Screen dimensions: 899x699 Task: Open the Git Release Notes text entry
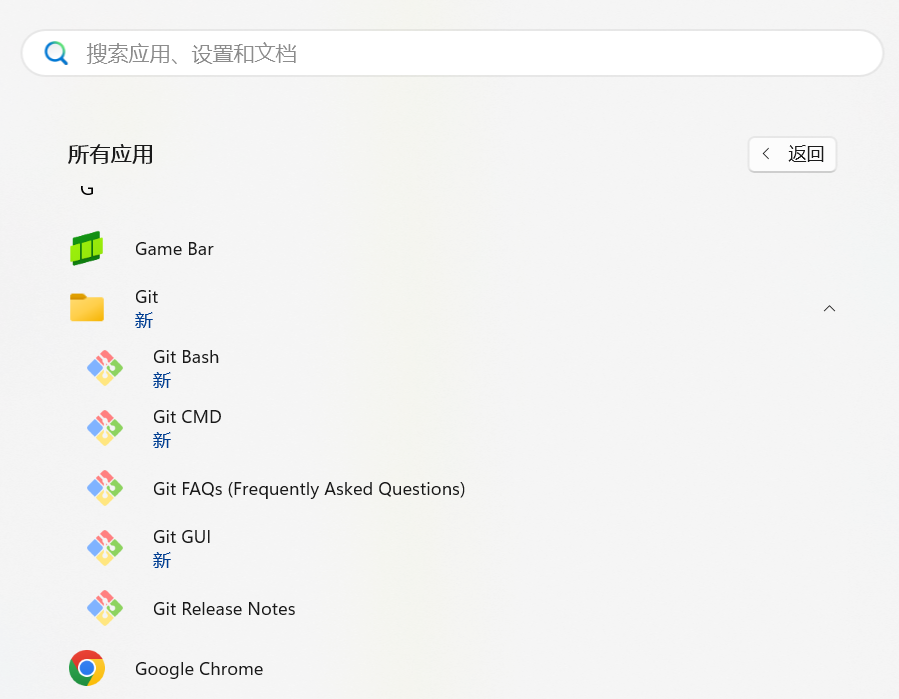224,609
